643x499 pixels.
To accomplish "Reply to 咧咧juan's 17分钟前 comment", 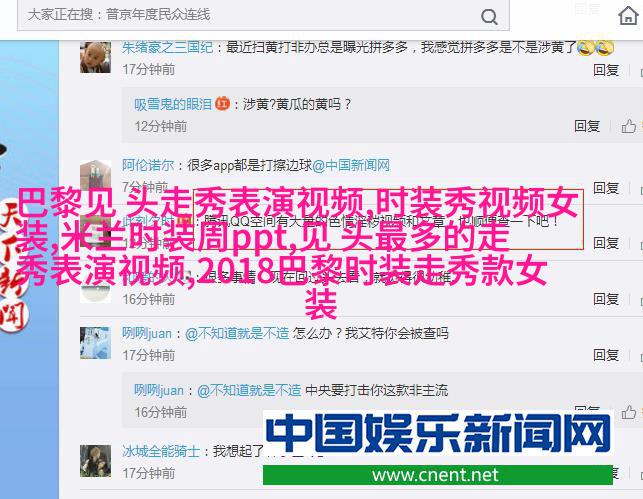I will tap(606, 355).
